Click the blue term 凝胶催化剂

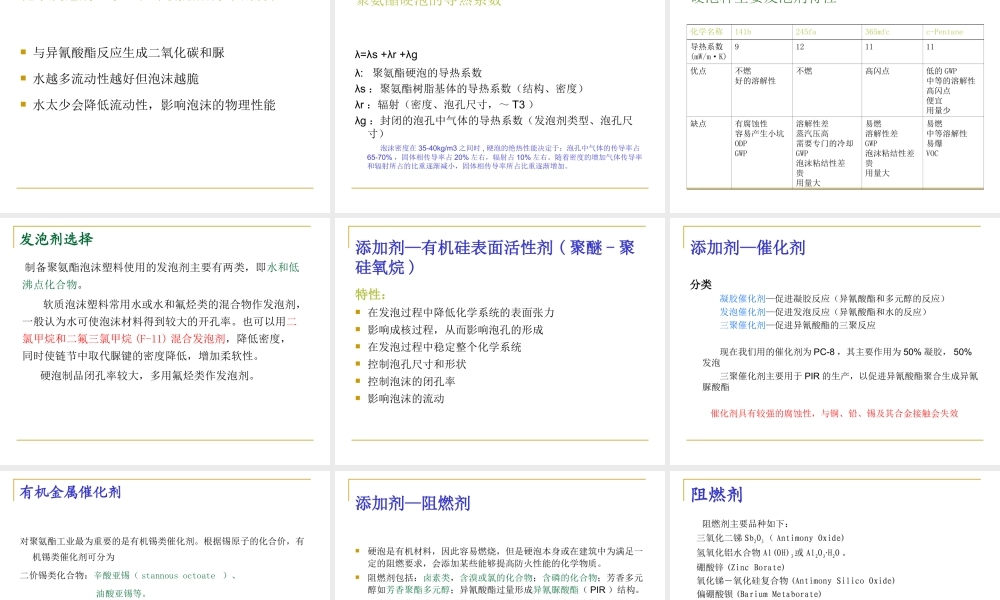tap(742, 298)
